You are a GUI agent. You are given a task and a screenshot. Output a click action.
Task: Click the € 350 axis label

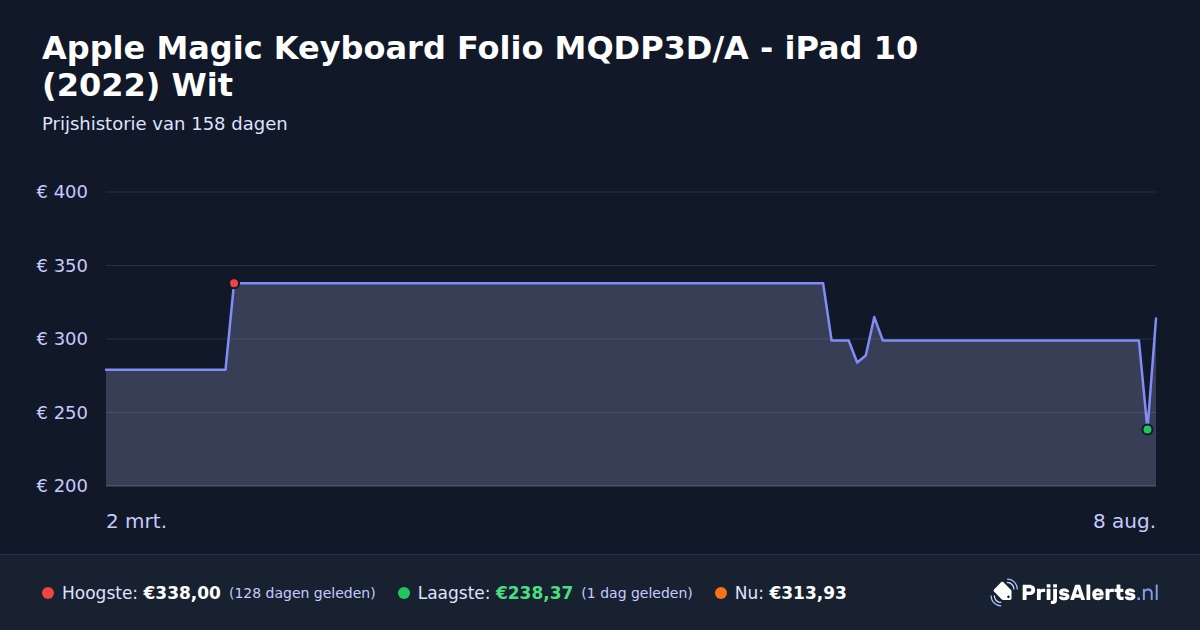pyautogui.click(x=63, y=266)
